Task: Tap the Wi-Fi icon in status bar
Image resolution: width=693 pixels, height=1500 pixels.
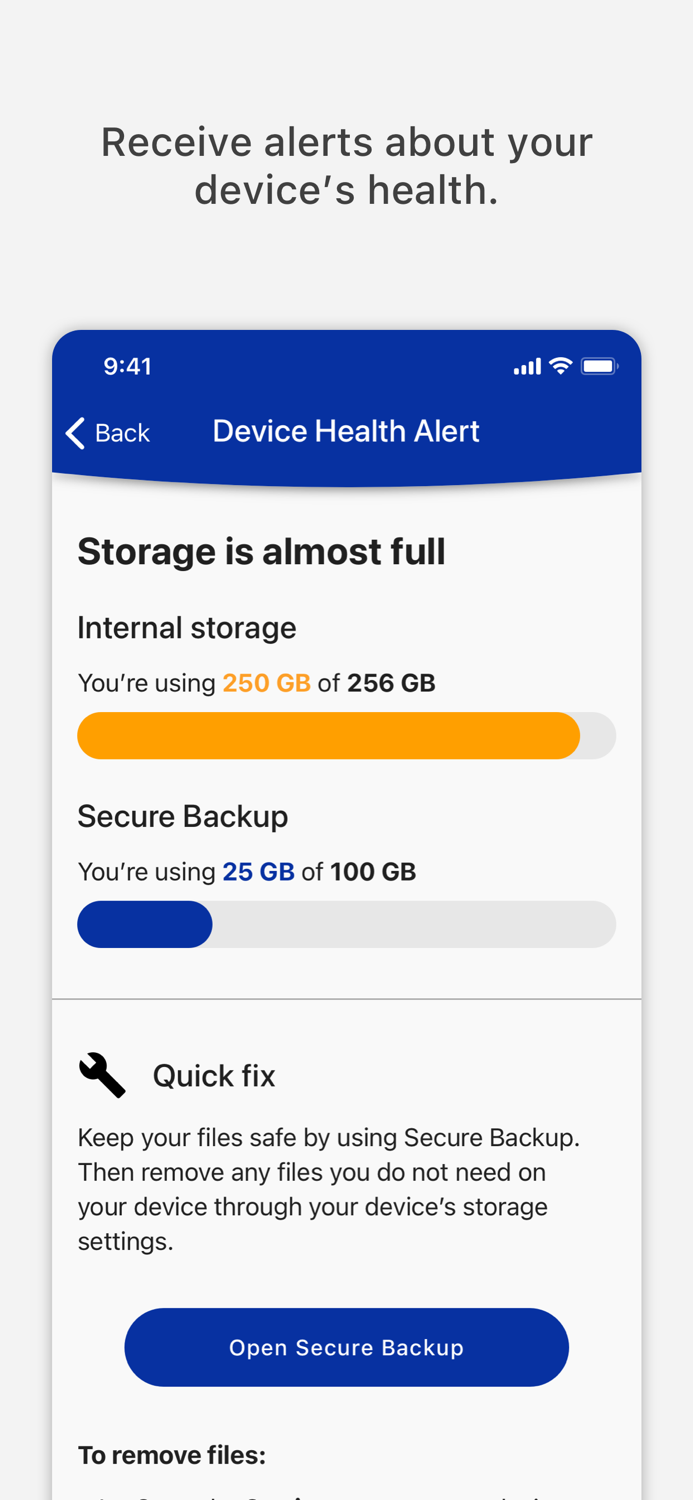Action: [x=560, y=366]
